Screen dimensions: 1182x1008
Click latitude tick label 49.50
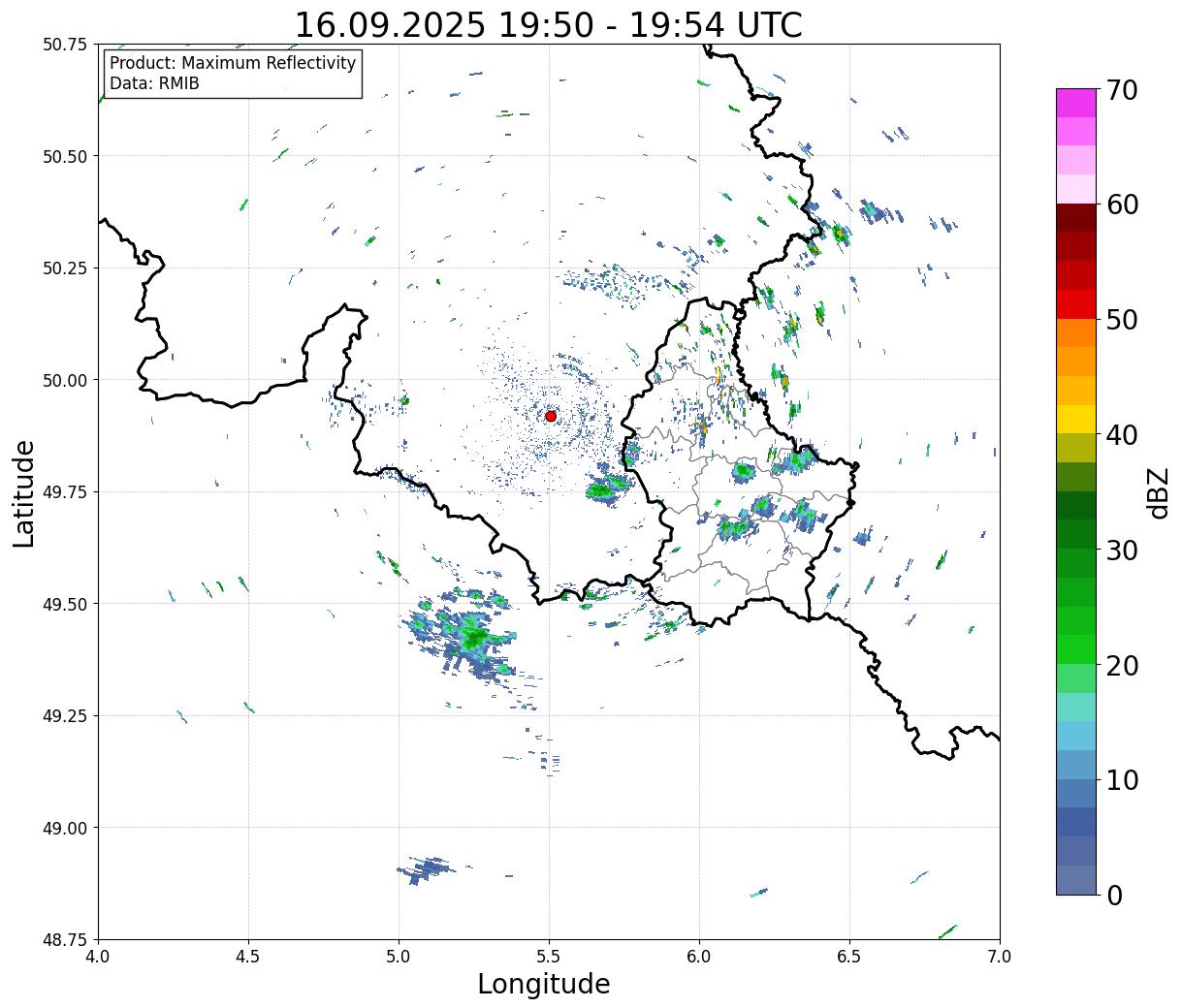pos(65,604)
